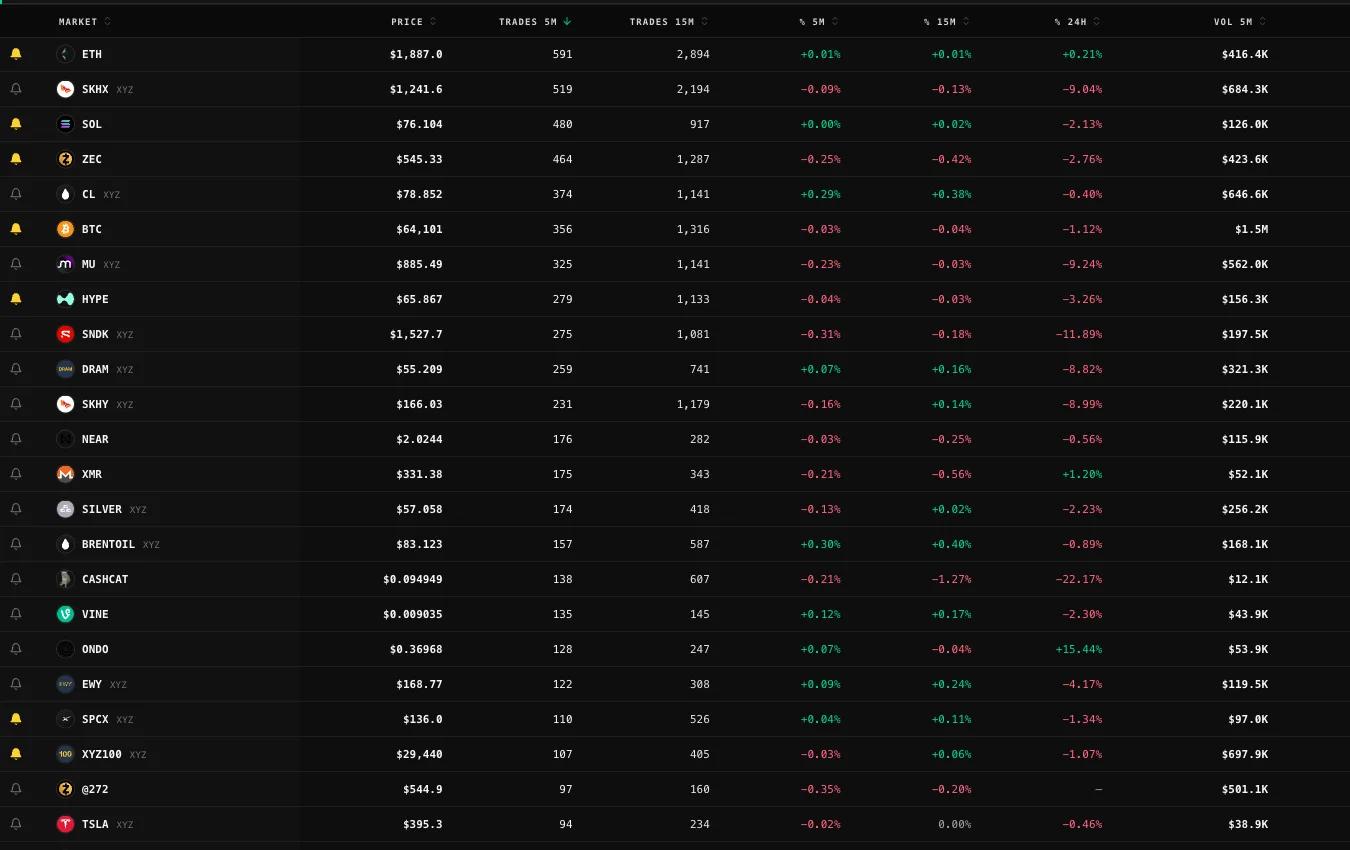This screenshot has height=850, width=1350.
Task: Click the SOL coin icon
Action: 65,124
